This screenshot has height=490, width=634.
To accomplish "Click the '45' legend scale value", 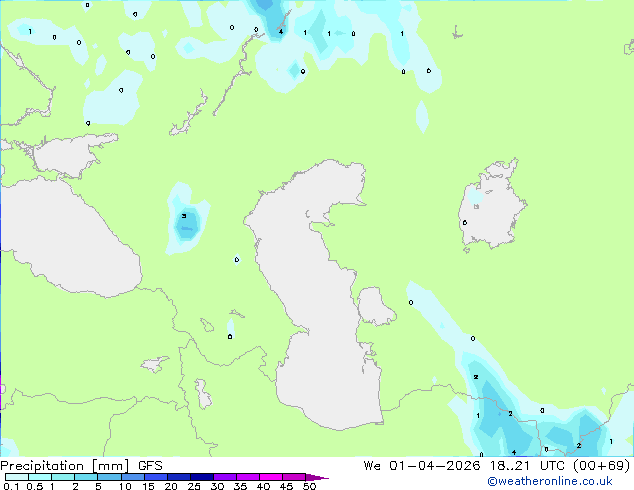I will (x=287, y=486).
